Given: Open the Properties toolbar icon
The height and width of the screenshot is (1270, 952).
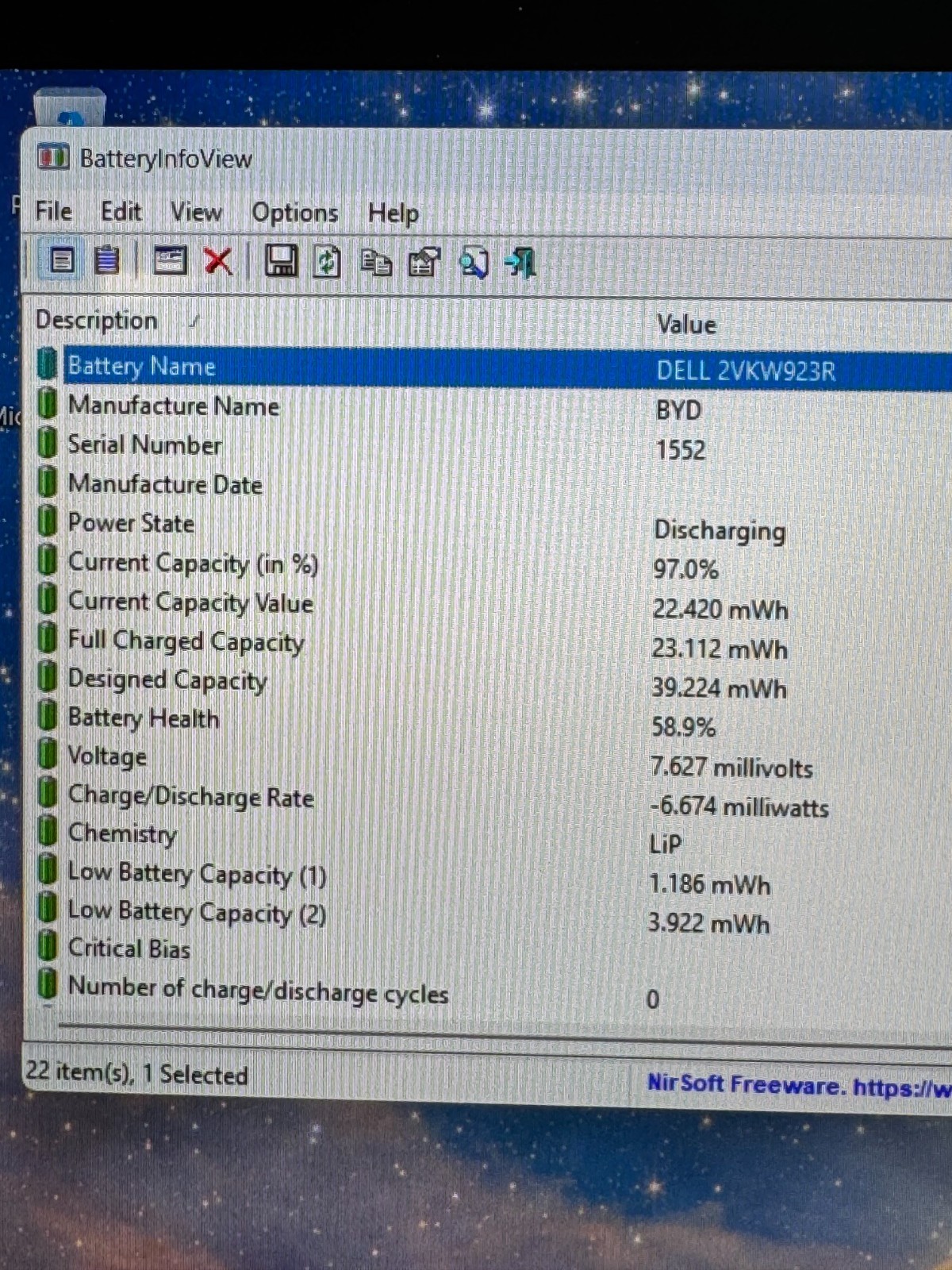Looking at the screenshot, I should click(x=424, y=262).
